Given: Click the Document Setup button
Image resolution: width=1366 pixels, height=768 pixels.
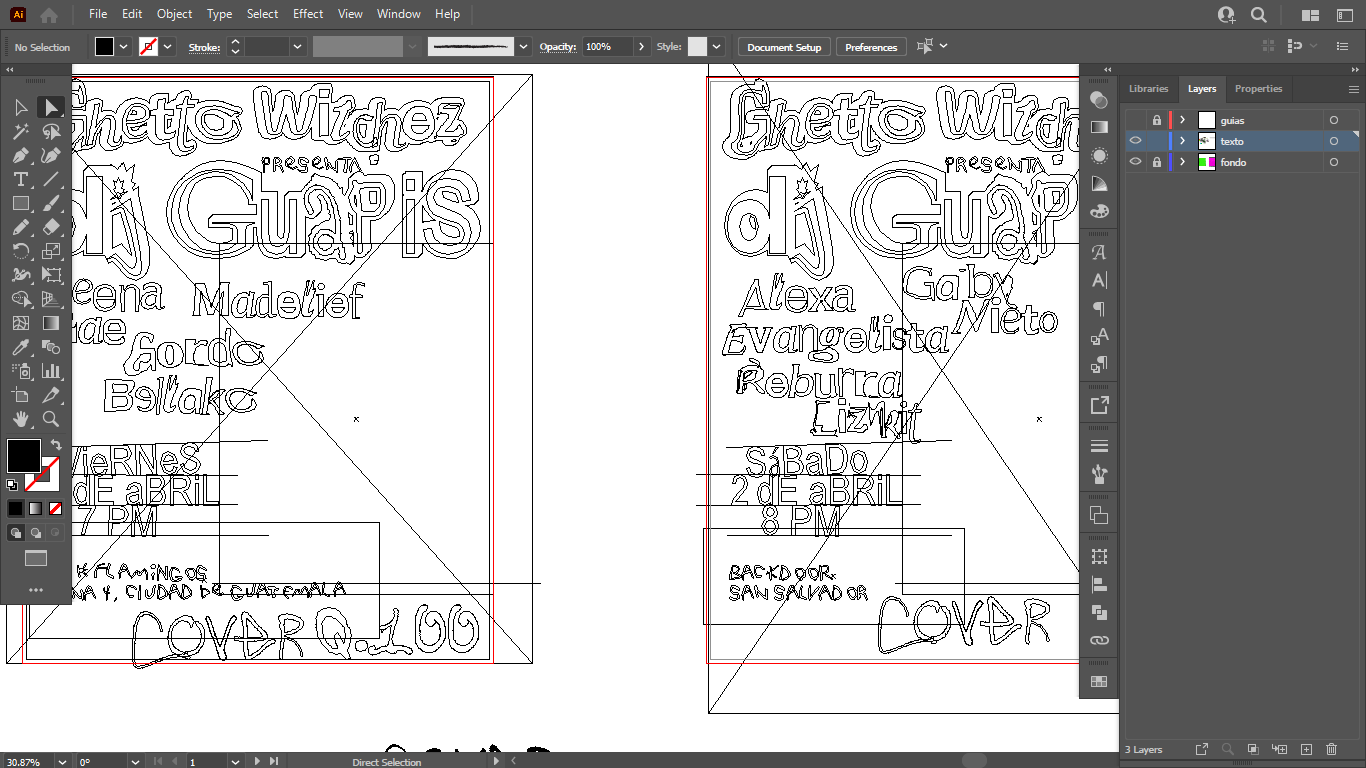Looking at the screenshot, I should coord(784,47).
